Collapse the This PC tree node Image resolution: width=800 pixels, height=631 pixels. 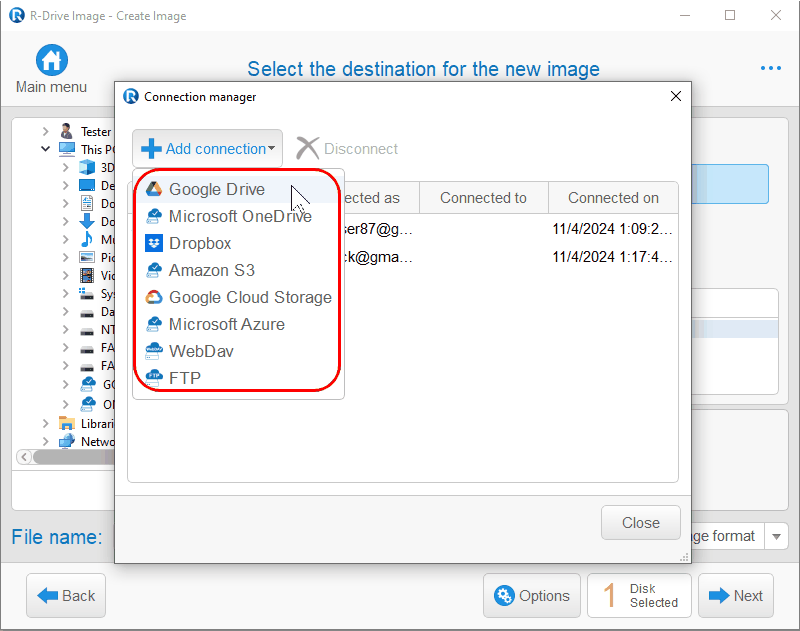click(x=45, y=149)
